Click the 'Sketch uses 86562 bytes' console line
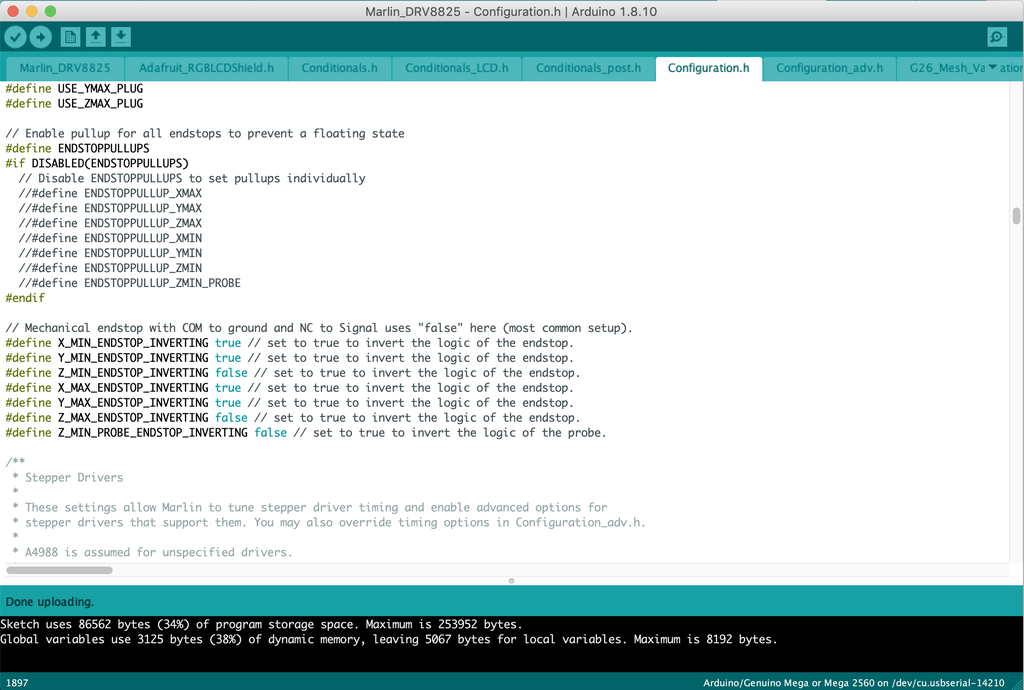1024x690 pixels. tap(261, 625)
